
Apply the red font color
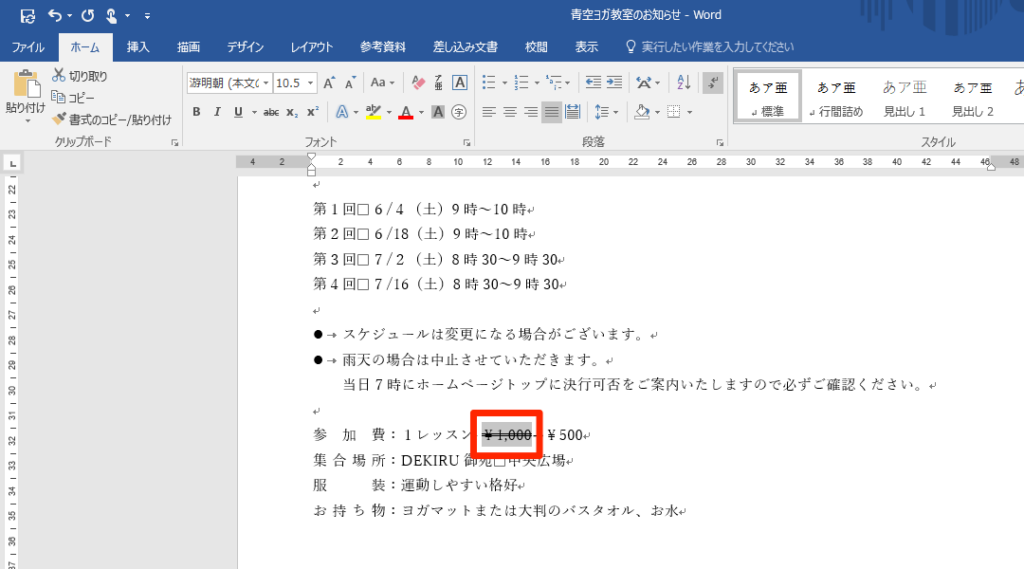[x=406, y=112]
